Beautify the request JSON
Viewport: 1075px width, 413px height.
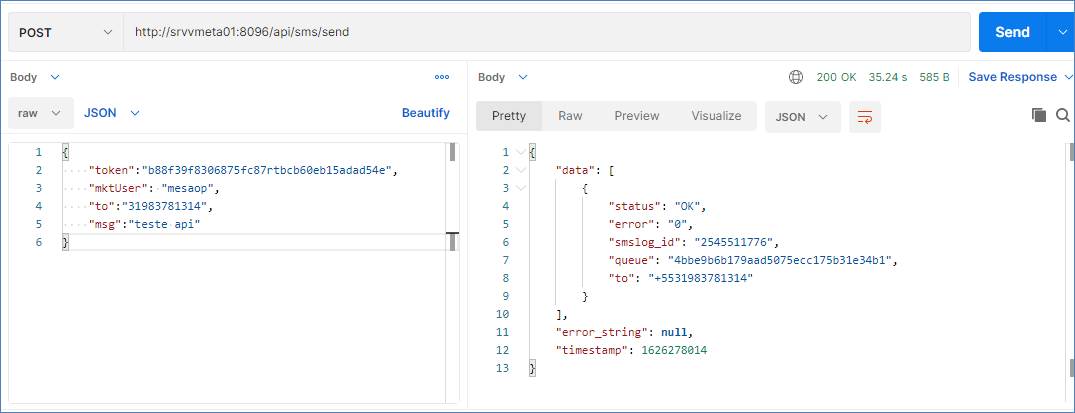(x=426, y=113)
